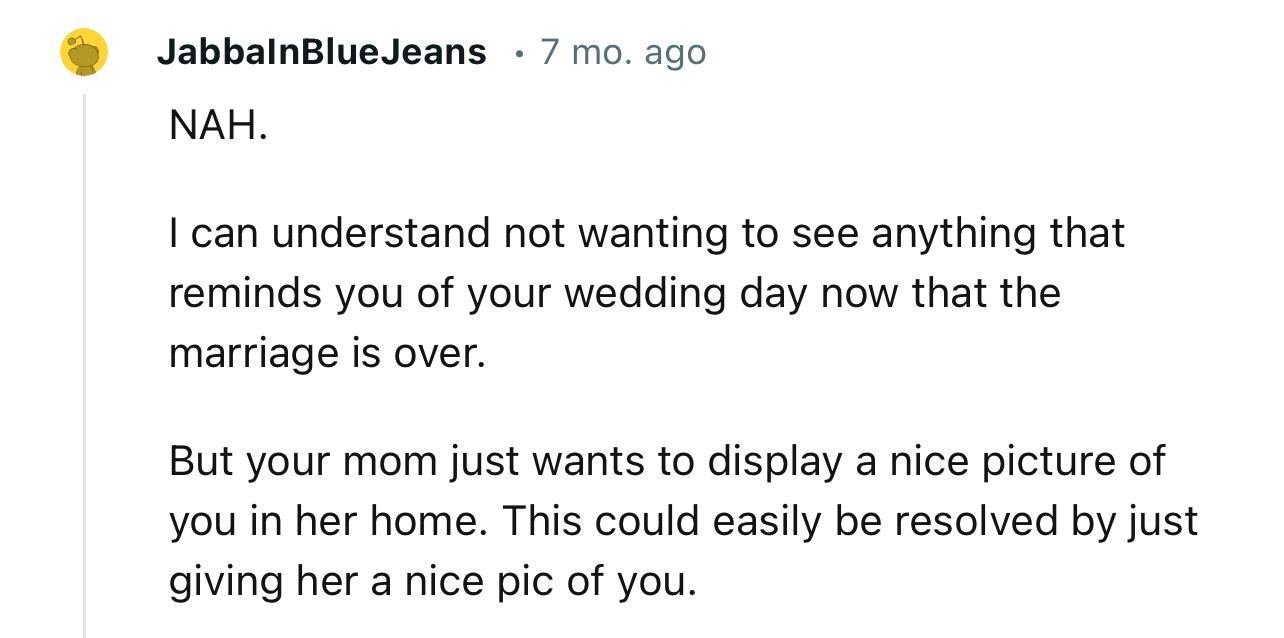Click the dot separator after the username
1284x638 pixels.
coord(518,54)
